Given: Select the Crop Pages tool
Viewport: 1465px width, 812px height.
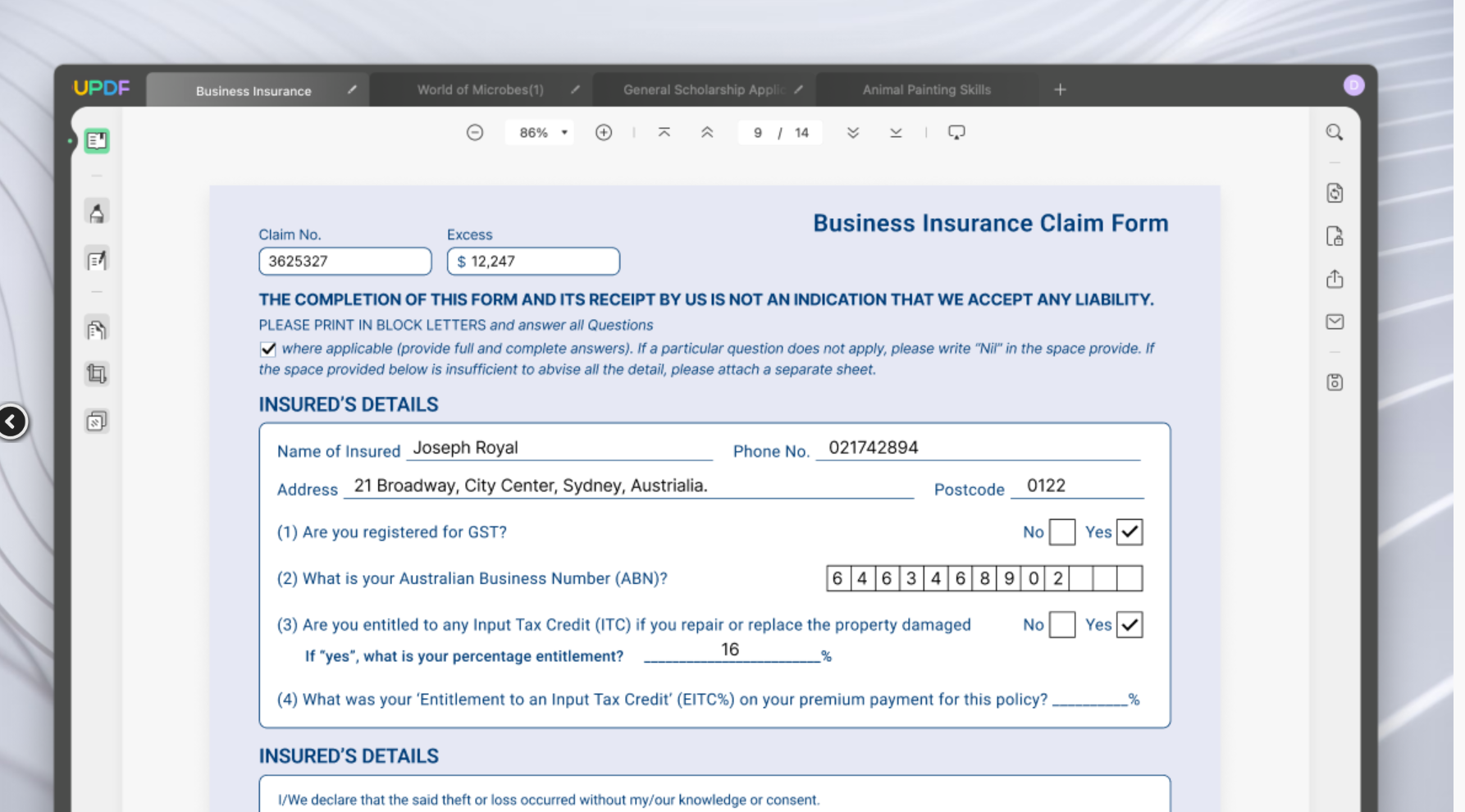Looking at the screenshot, I should (97, 374).
